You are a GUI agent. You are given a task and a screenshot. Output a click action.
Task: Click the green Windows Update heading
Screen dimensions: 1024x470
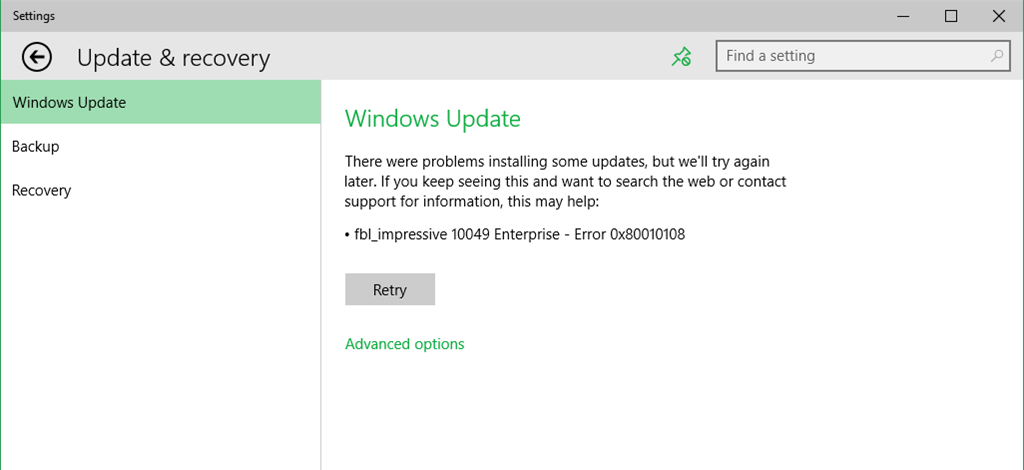click(433, 119)
